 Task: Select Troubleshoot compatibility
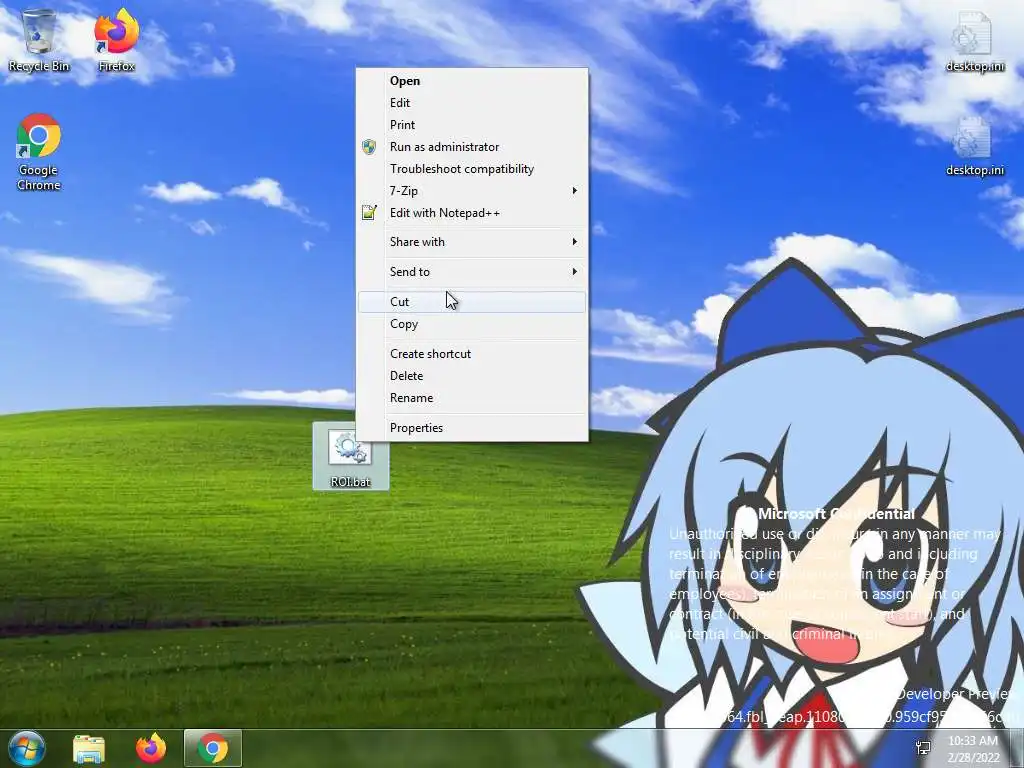pos(472,169)
